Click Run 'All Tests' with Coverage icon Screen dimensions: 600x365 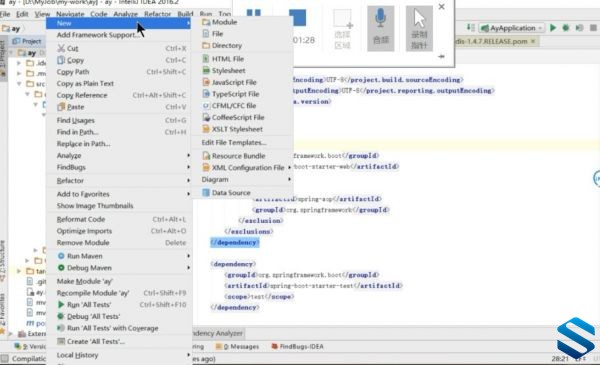tap(61, 328)
